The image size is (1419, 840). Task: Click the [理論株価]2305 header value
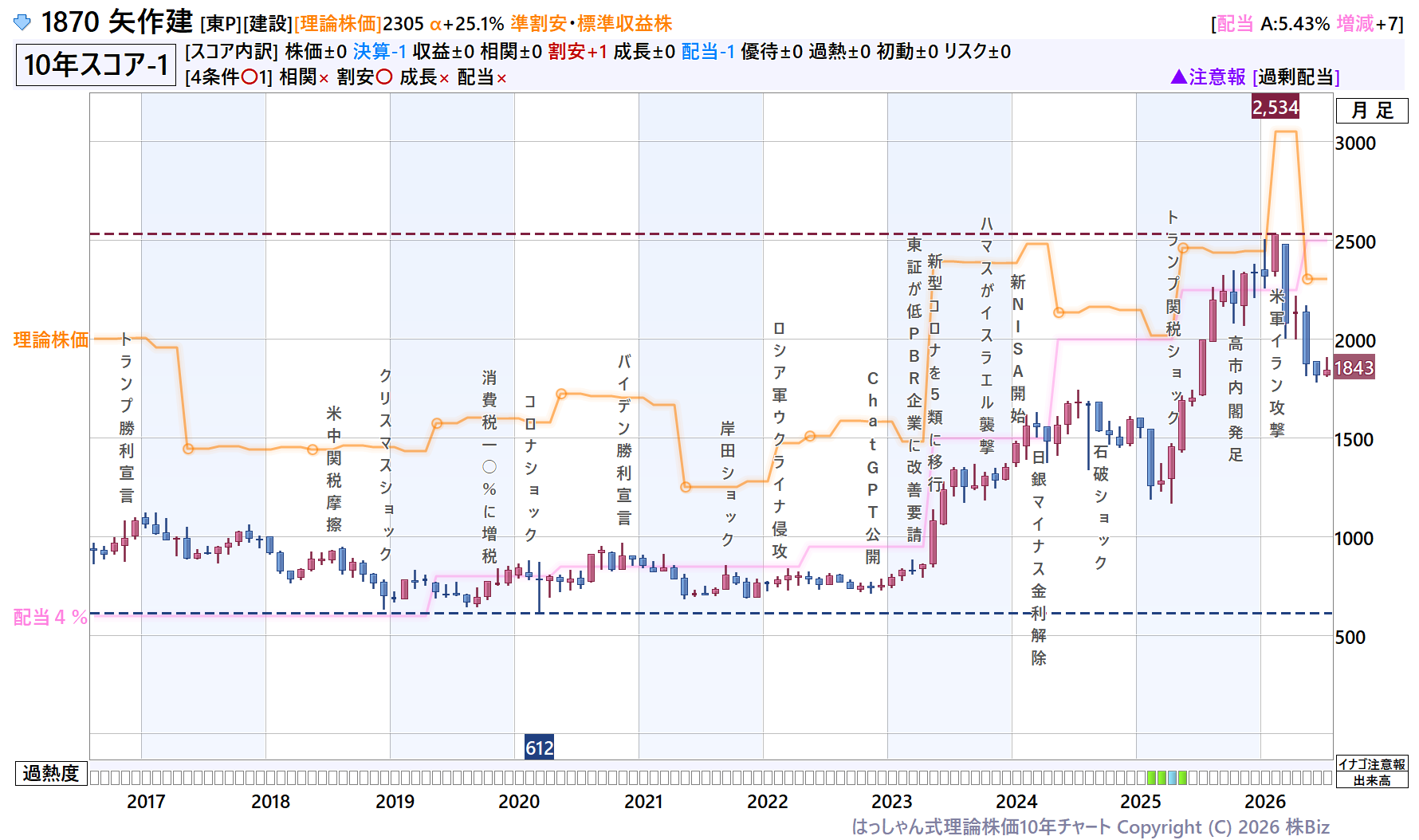point(359,24)
